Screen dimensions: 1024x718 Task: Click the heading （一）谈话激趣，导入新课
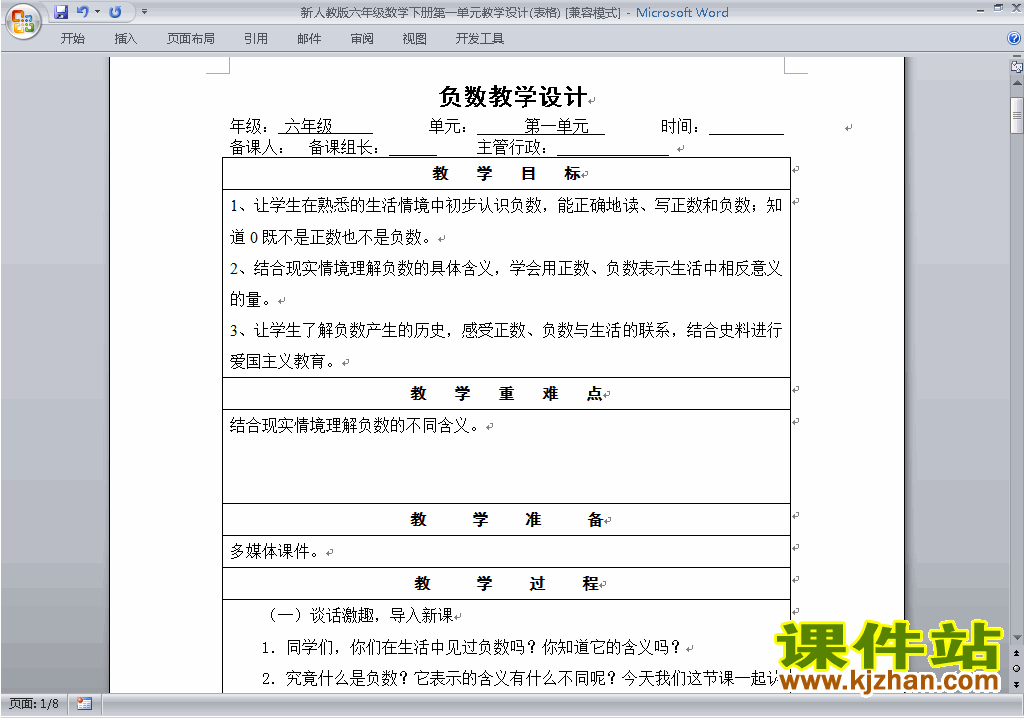coord(360,615)
